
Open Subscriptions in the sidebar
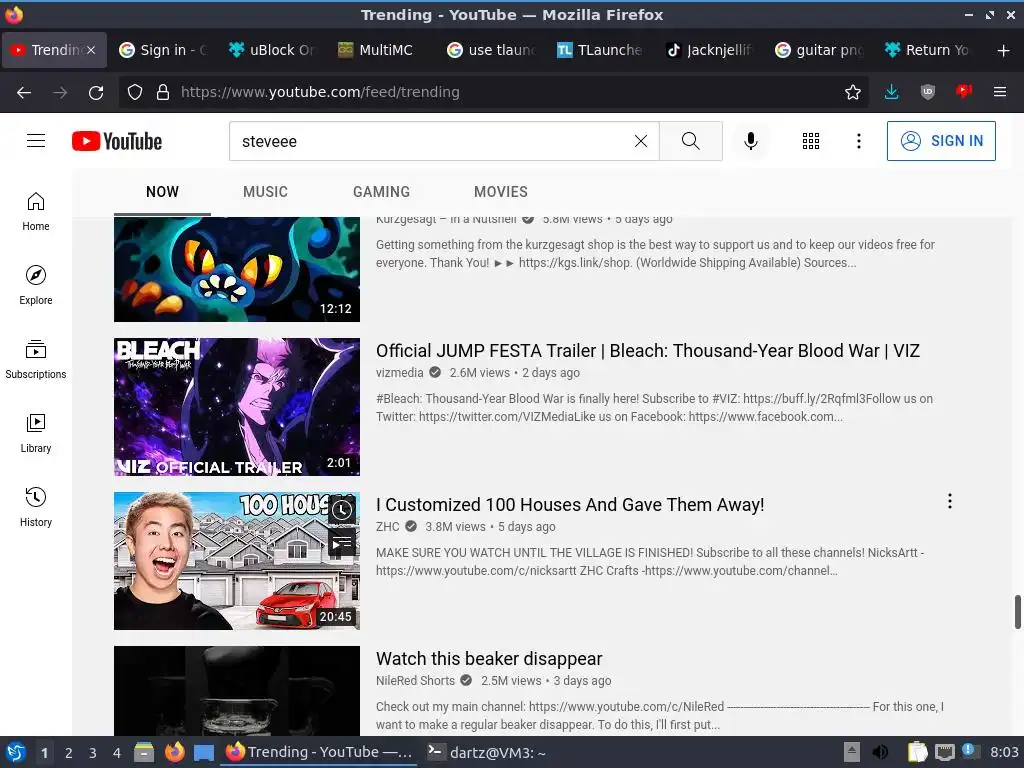pyautogui.click(x=36, y=359)
